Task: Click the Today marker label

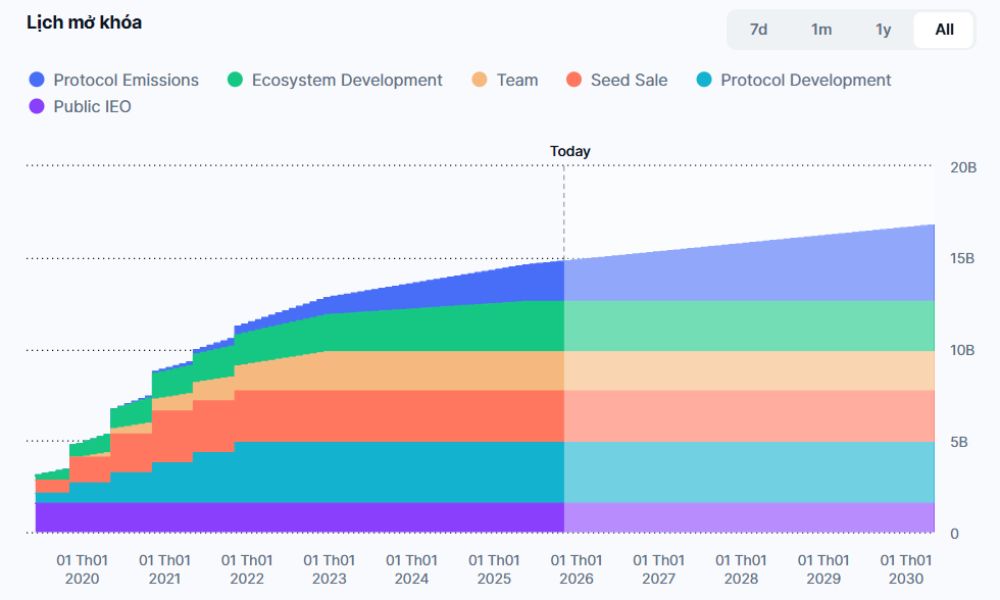Action: pos(570,151)
